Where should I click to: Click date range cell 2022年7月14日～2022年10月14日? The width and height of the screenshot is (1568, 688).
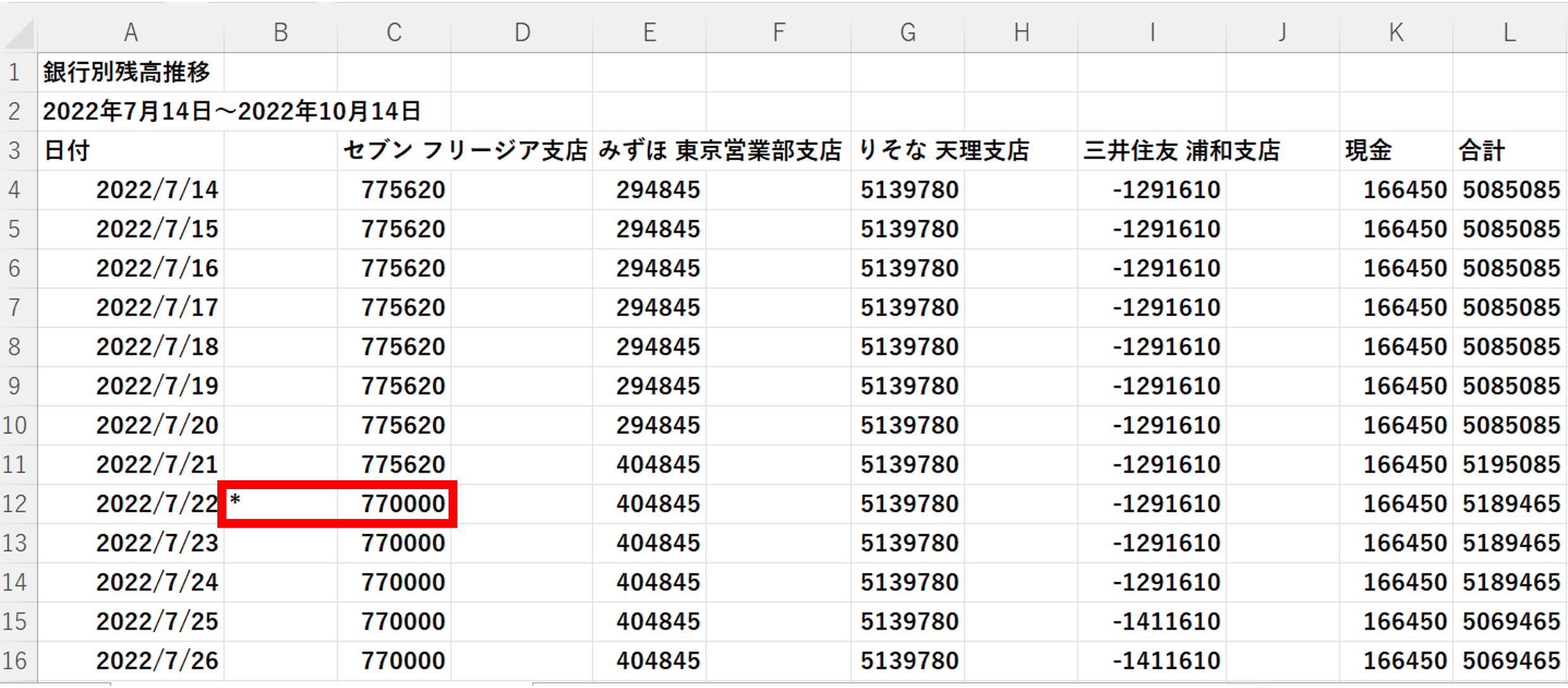232,111
